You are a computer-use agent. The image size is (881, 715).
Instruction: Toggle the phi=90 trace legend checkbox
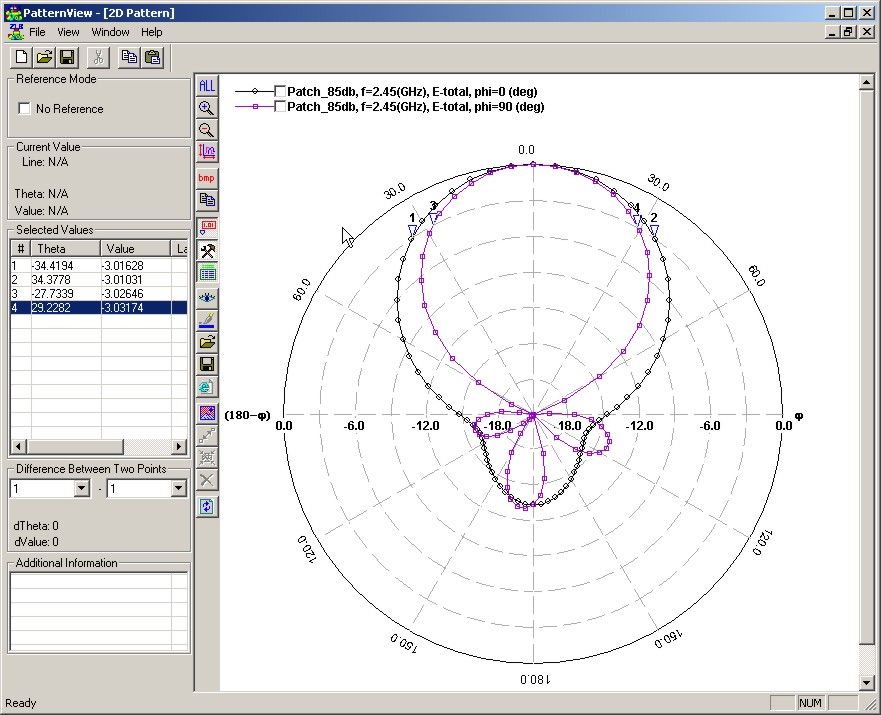click(280, 107)
